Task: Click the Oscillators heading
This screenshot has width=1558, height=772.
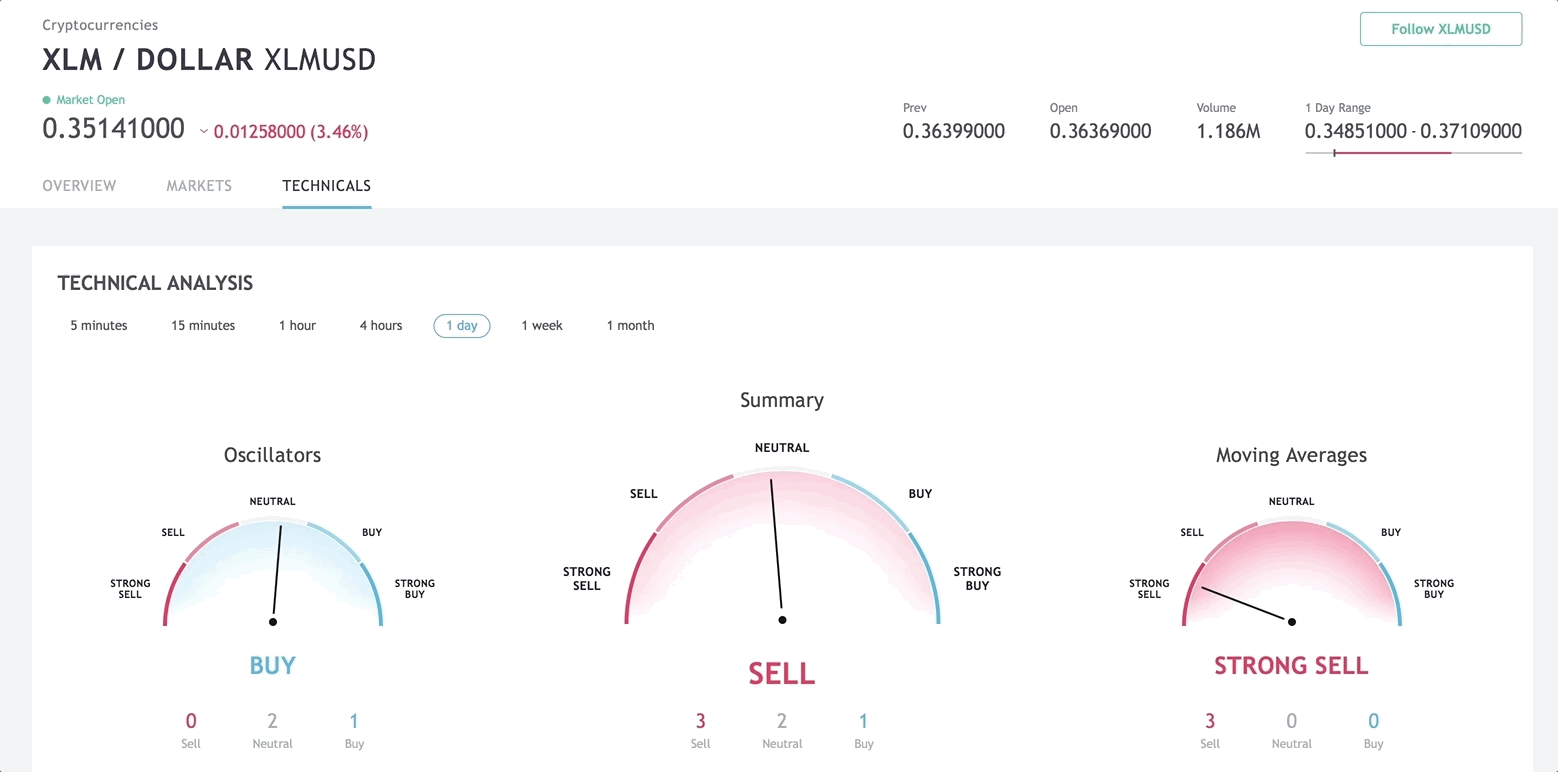Action: pyautogui.click(x=273, y=455)
